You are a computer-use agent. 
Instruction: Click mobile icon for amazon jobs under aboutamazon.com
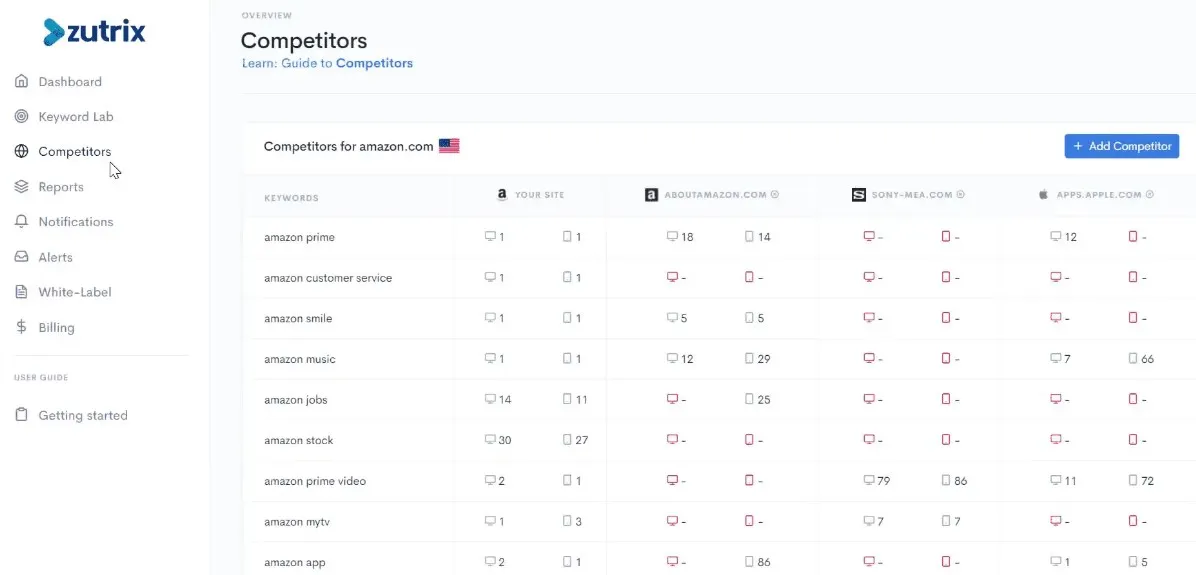point(749,399)
